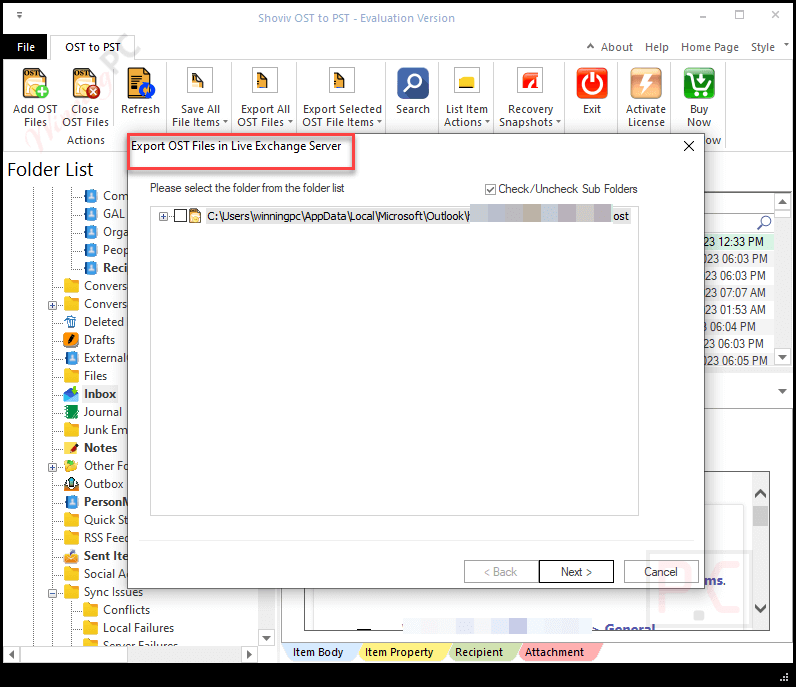Open the Recipient tab

(x=479, y=652)
